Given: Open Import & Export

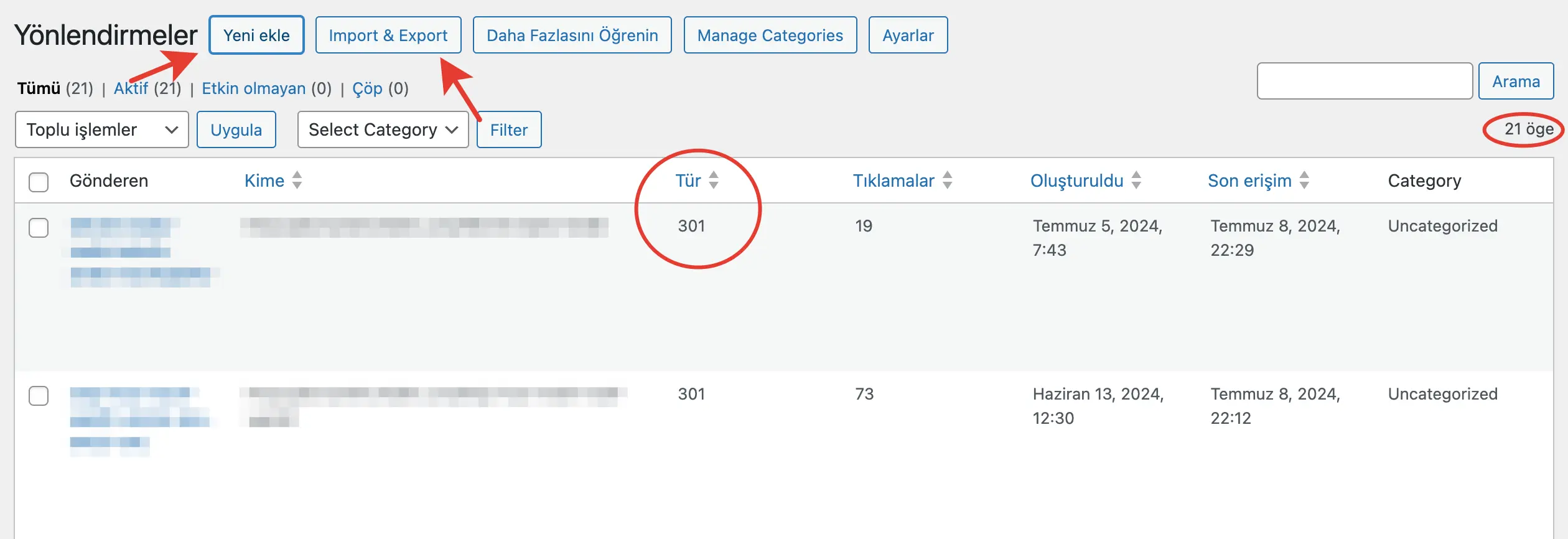Looking at the screenshot, I should 388,35.
